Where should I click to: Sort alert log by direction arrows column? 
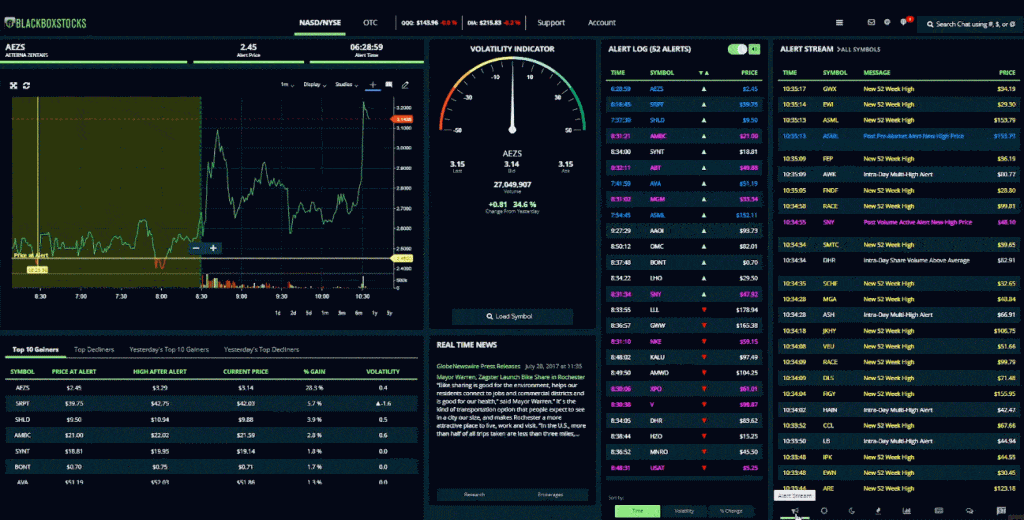[x=703, y=73]
